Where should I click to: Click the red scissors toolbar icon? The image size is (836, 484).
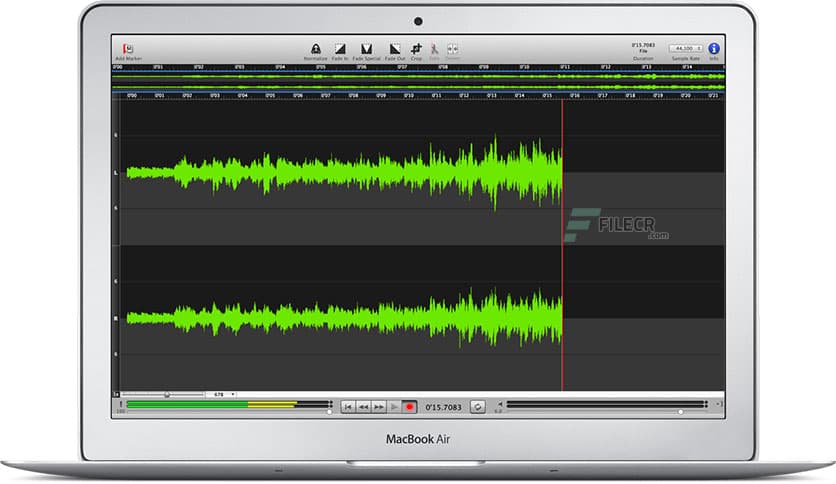(435, 49)
